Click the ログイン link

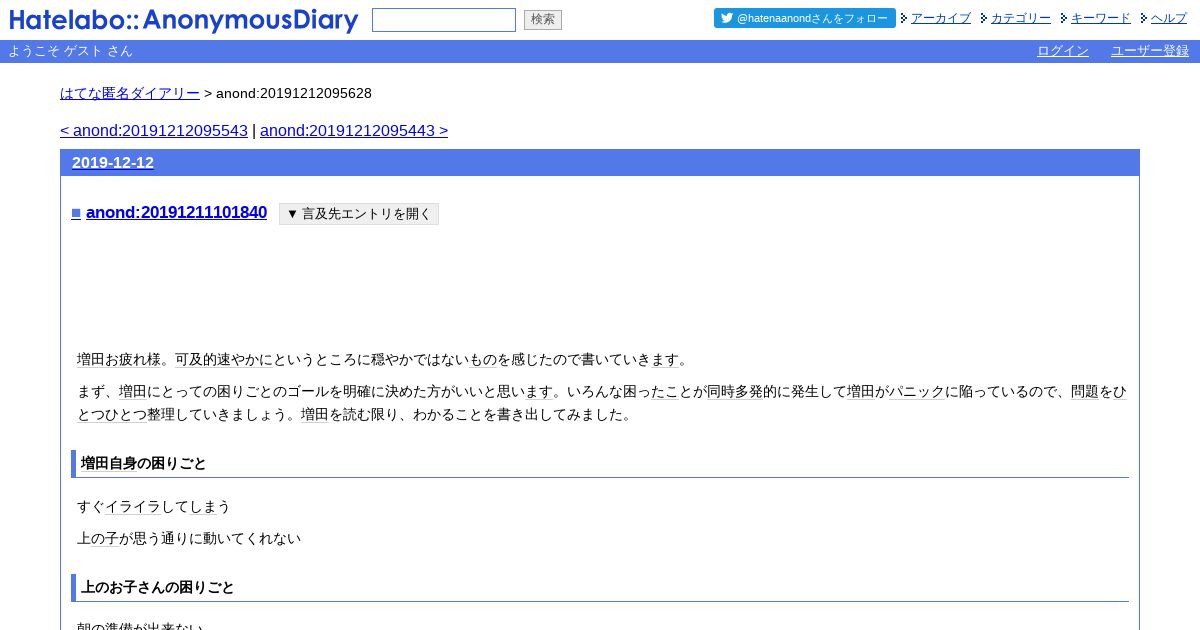point(1063,51)
